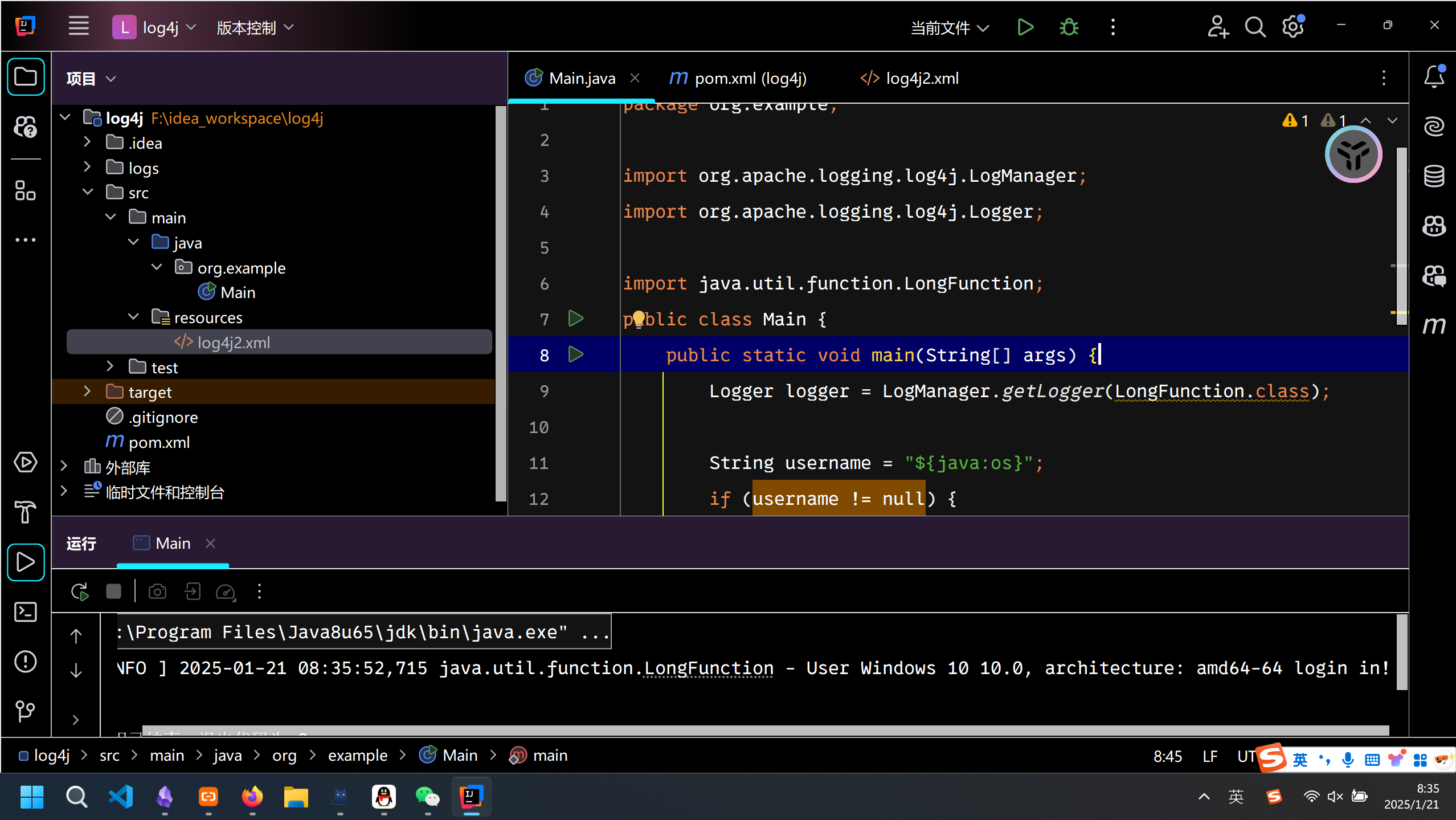Toggle the Project tool window folder button

coord(26,76)
